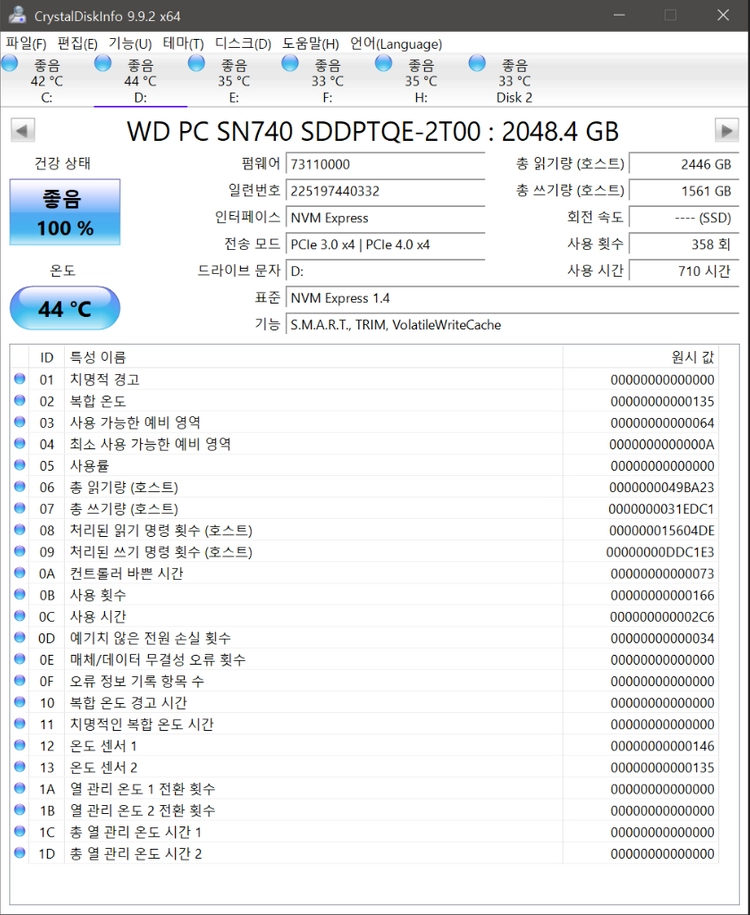Select row 04 최소 사용 가능한 예비 영역

[x=365, y=444]
